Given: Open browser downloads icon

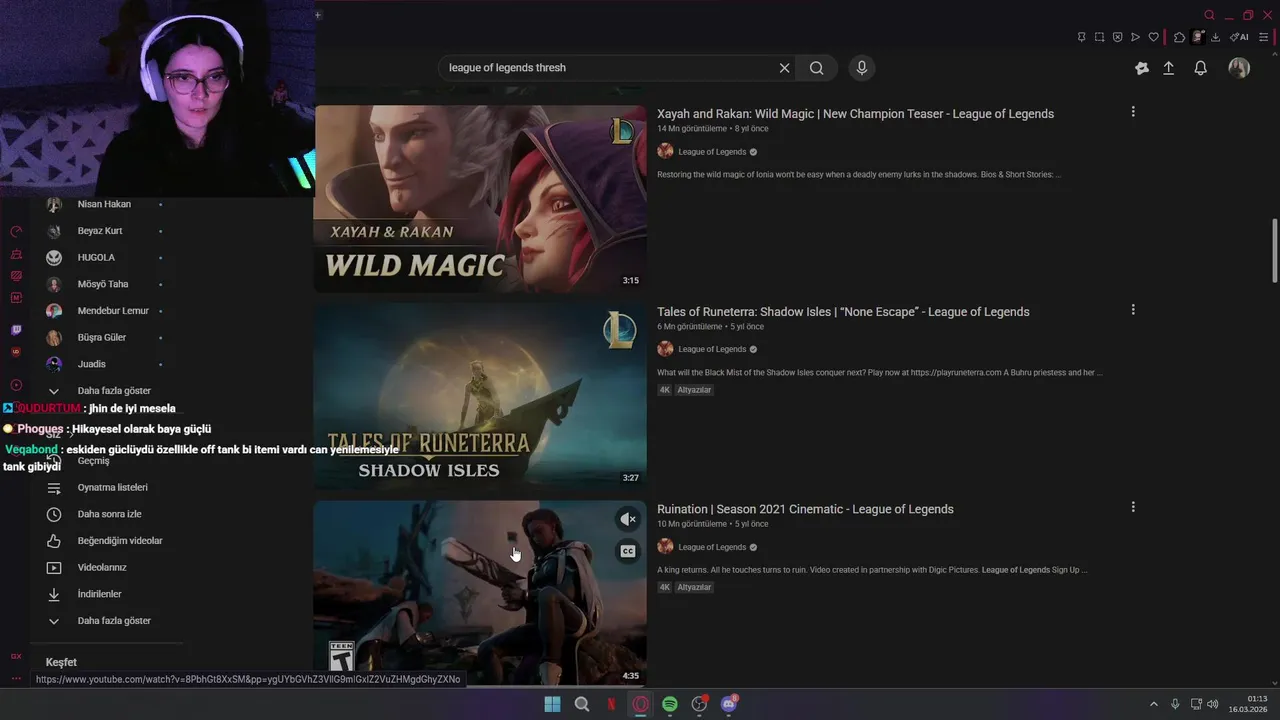Looking at the screenshot, I should 1215,37.
